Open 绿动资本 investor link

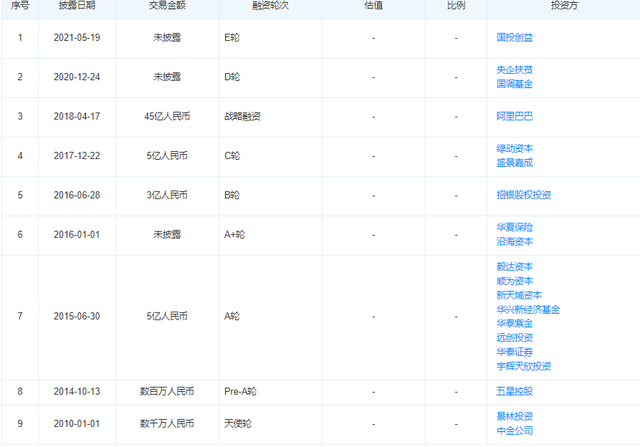[514, 149]
